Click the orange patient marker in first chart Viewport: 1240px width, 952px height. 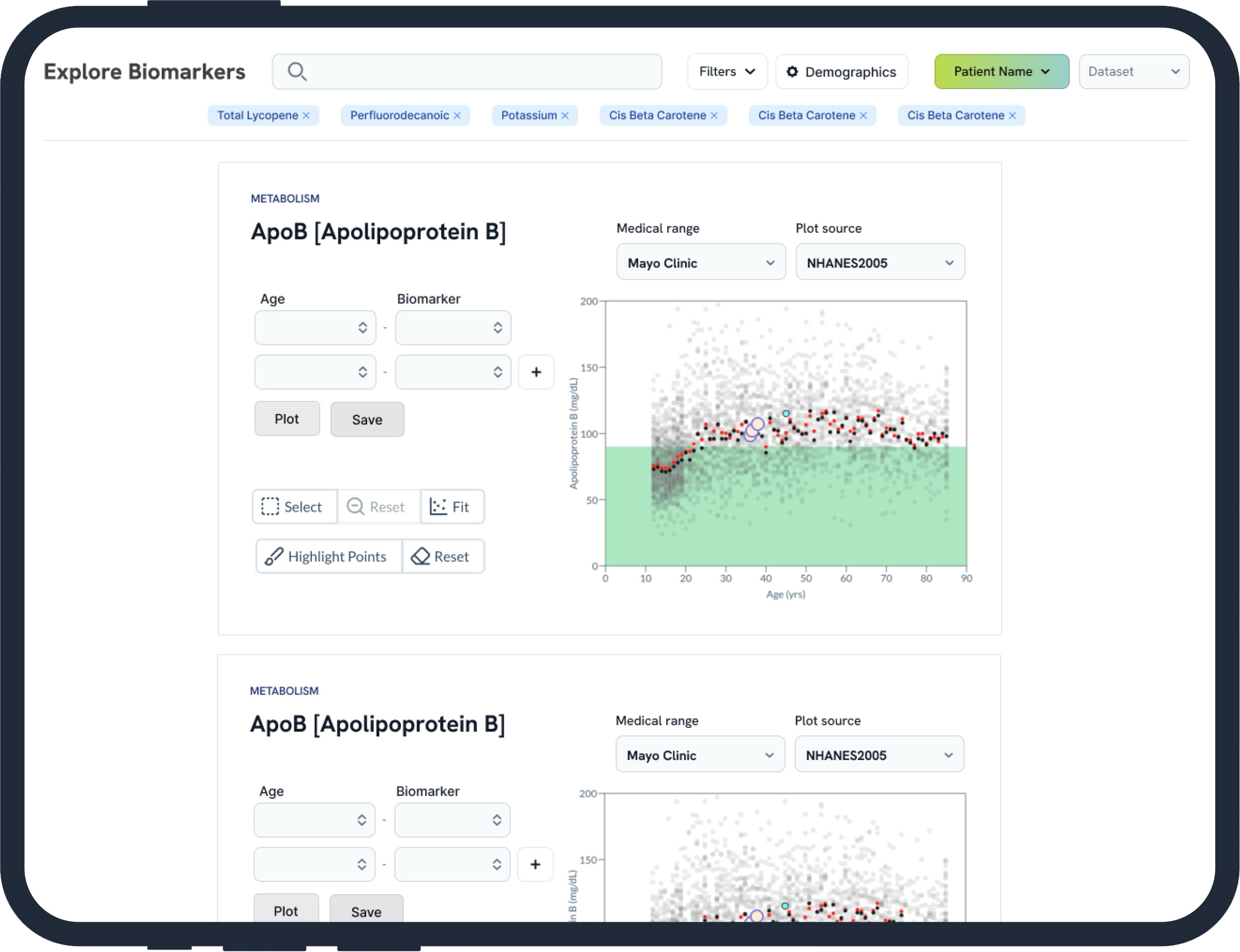(757, 425)
